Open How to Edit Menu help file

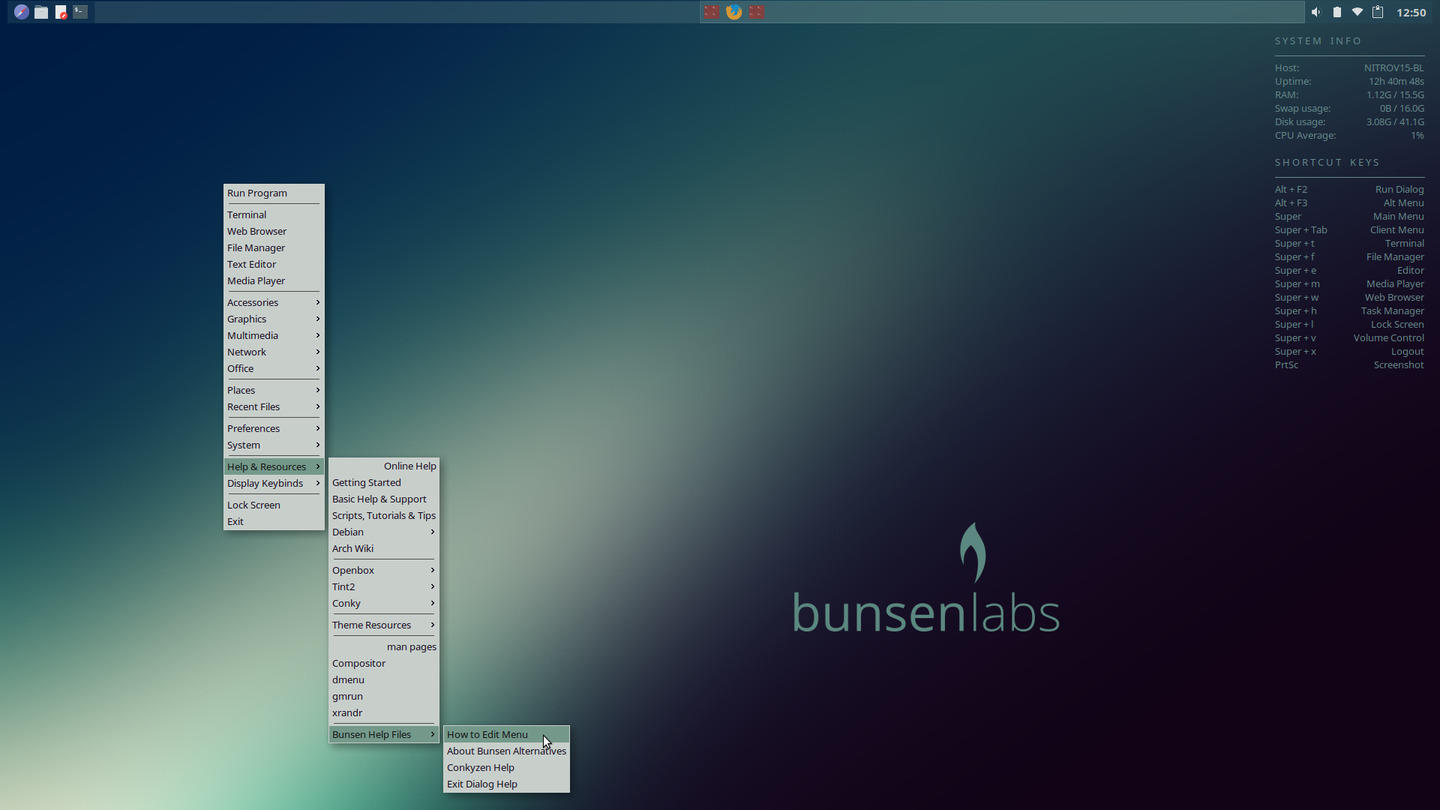tap(506, 734)
